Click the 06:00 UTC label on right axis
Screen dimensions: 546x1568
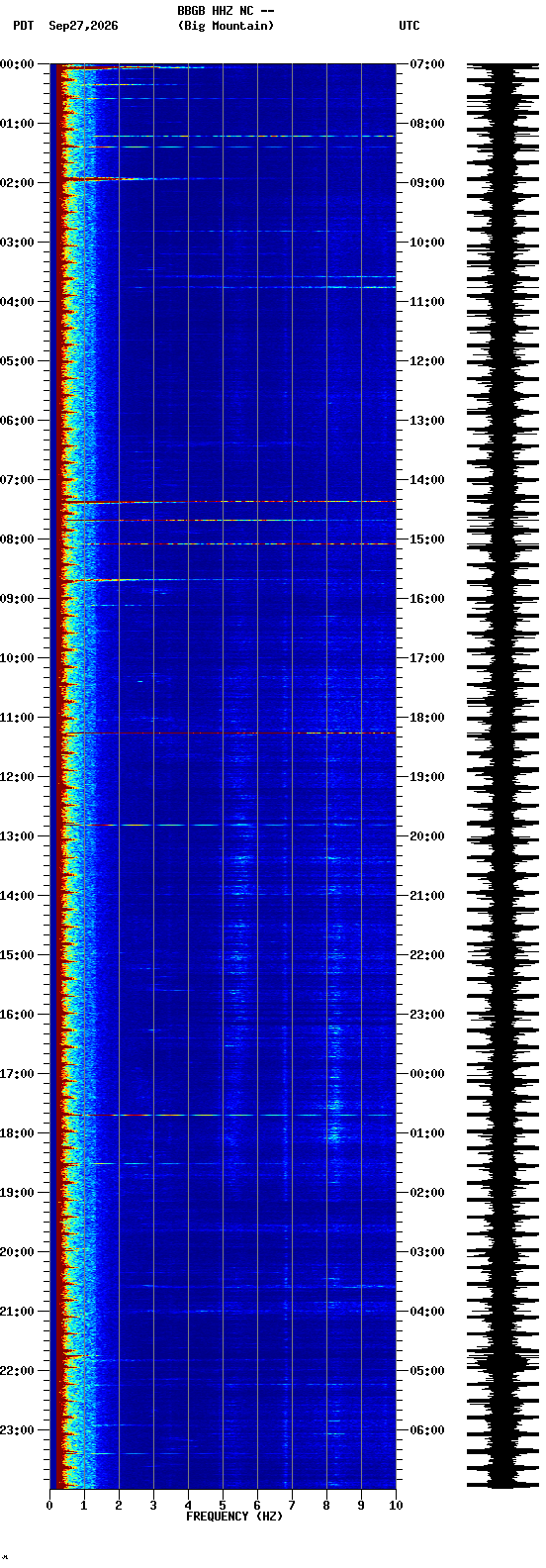coord(426,1430)
